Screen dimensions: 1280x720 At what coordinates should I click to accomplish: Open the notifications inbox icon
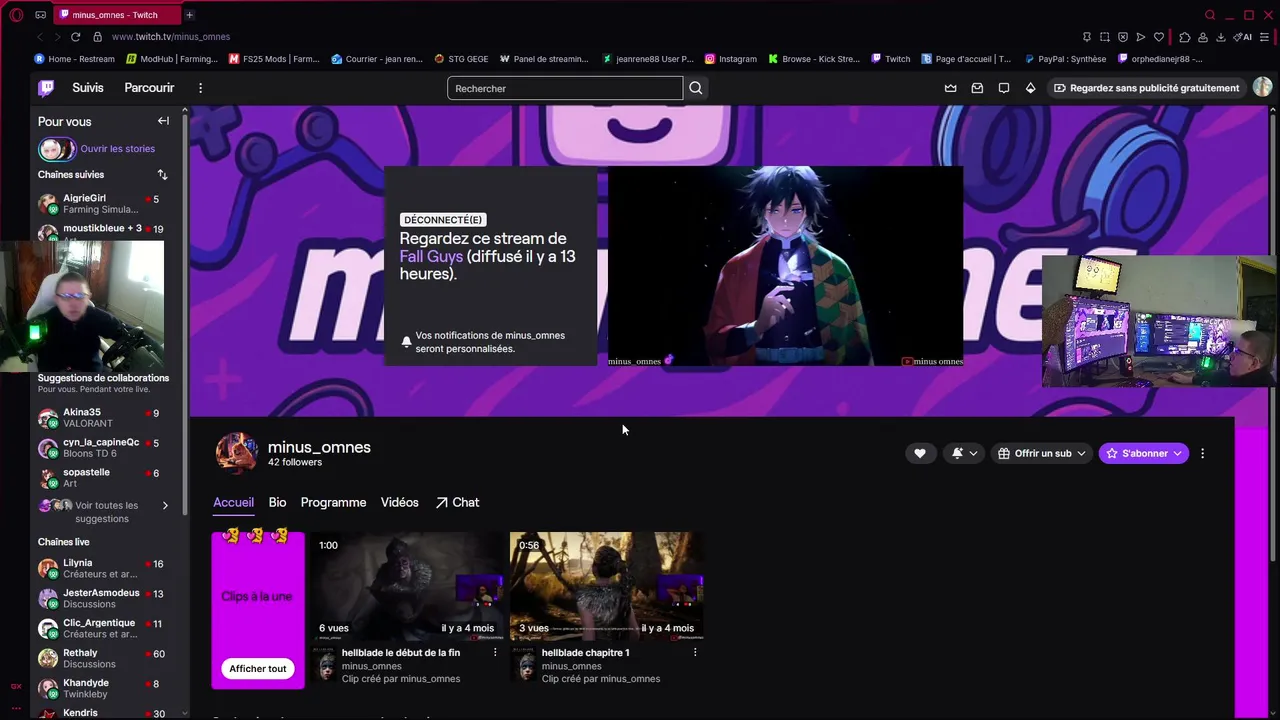pos(977,88)
